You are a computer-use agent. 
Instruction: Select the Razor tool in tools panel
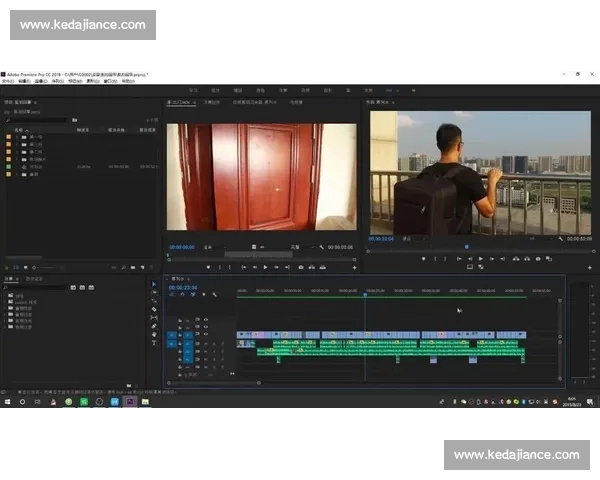154,309
